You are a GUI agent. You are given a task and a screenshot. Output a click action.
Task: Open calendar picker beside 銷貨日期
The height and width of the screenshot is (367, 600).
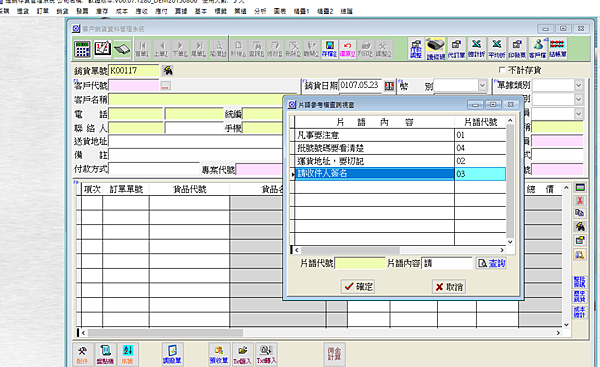[389, 86]
